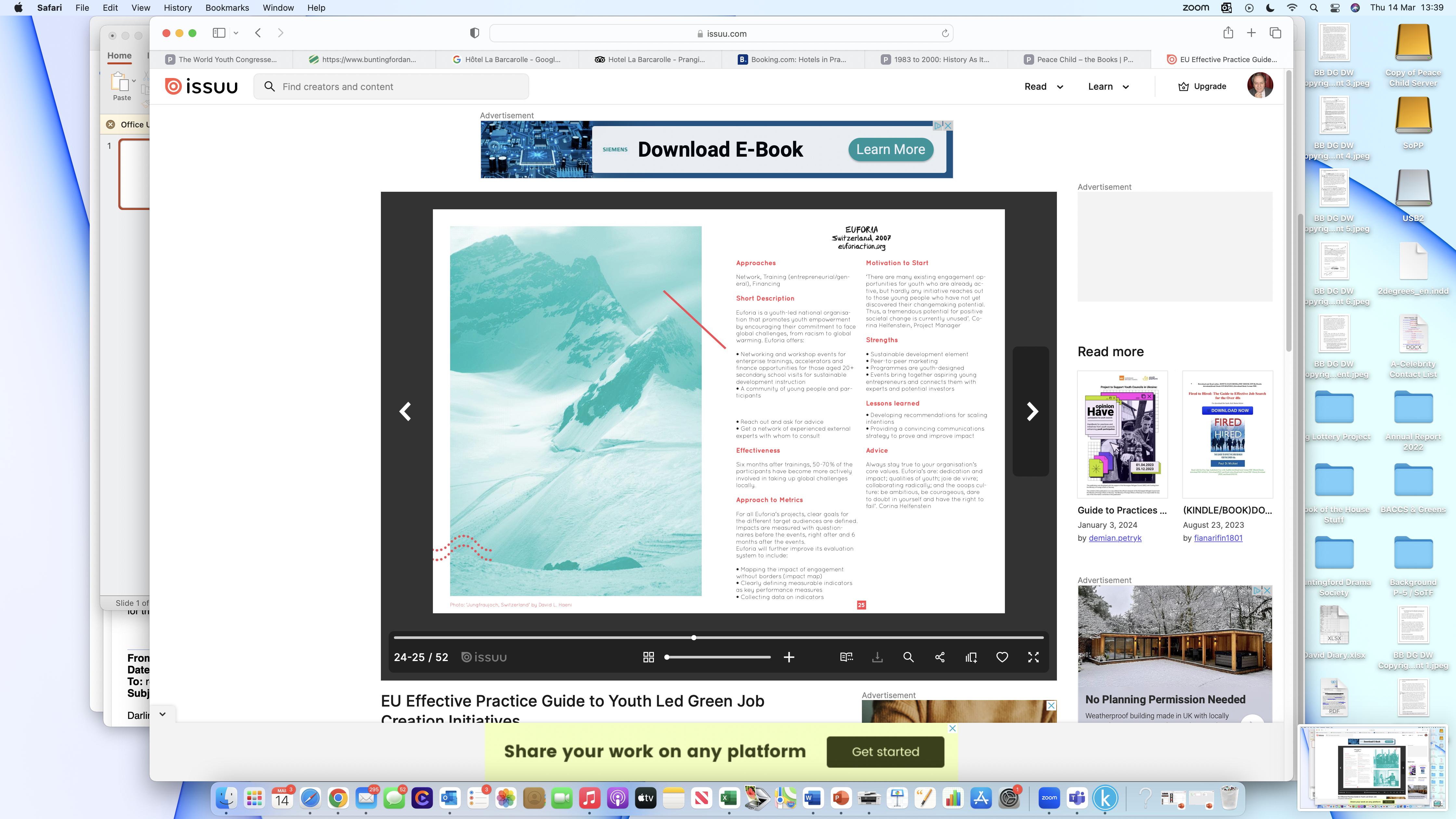Expand the Learn dropdown menu
The image size is (1456, 819).
(1108, 86)
